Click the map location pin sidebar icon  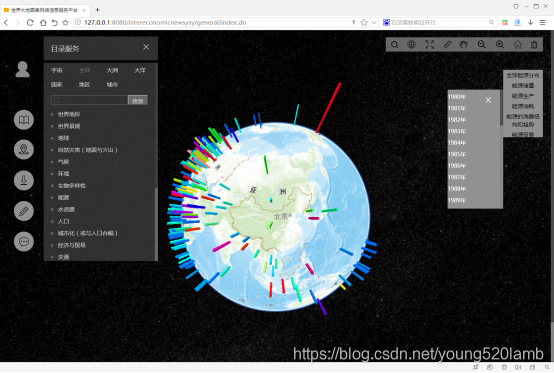tap(24, 150)
